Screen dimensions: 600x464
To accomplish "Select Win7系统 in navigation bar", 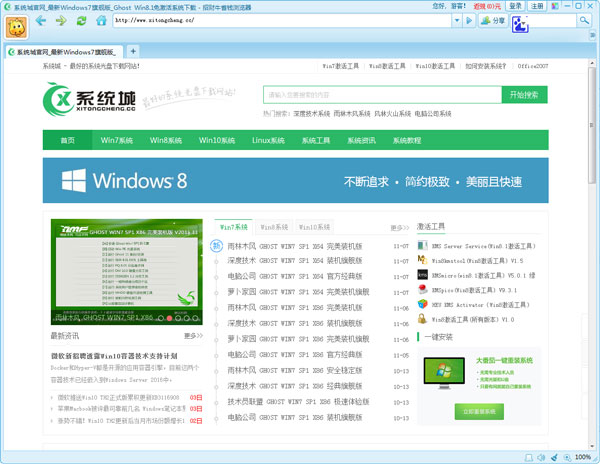I will (117, 140).
